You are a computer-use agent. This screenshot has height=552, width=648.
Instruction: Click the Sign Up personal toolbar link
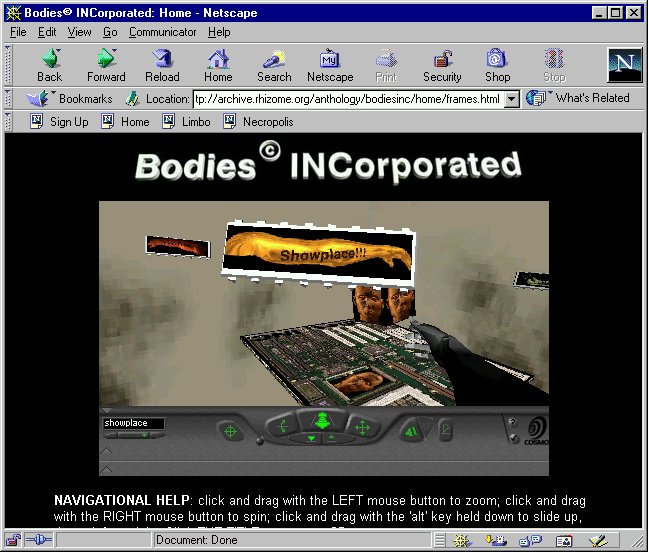pyautogui.click(x=60, y=121)
